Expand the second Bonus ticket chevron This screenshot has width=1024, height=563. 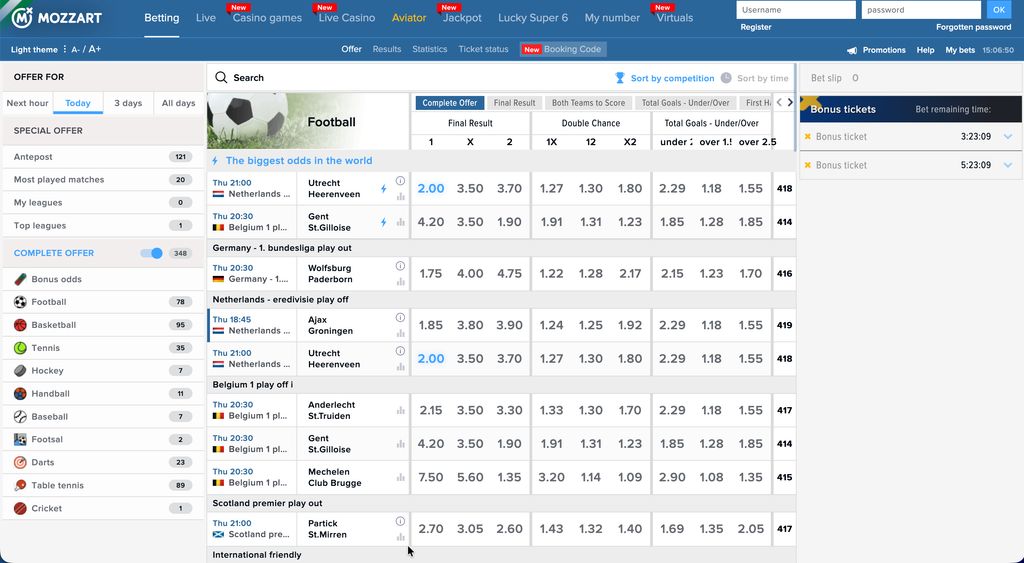pos(1008,165)
